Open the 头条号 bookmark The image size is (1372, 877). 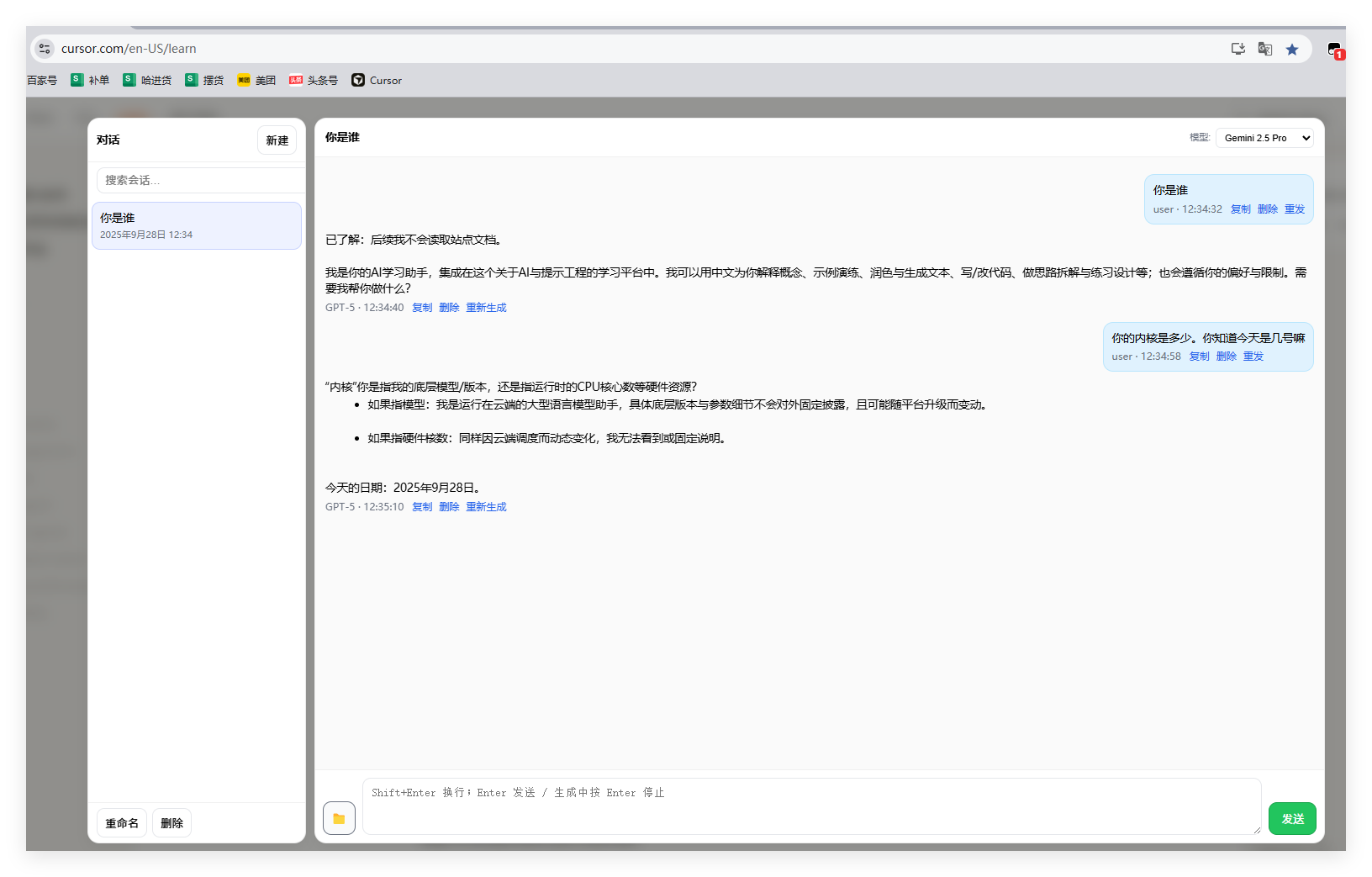314,81
